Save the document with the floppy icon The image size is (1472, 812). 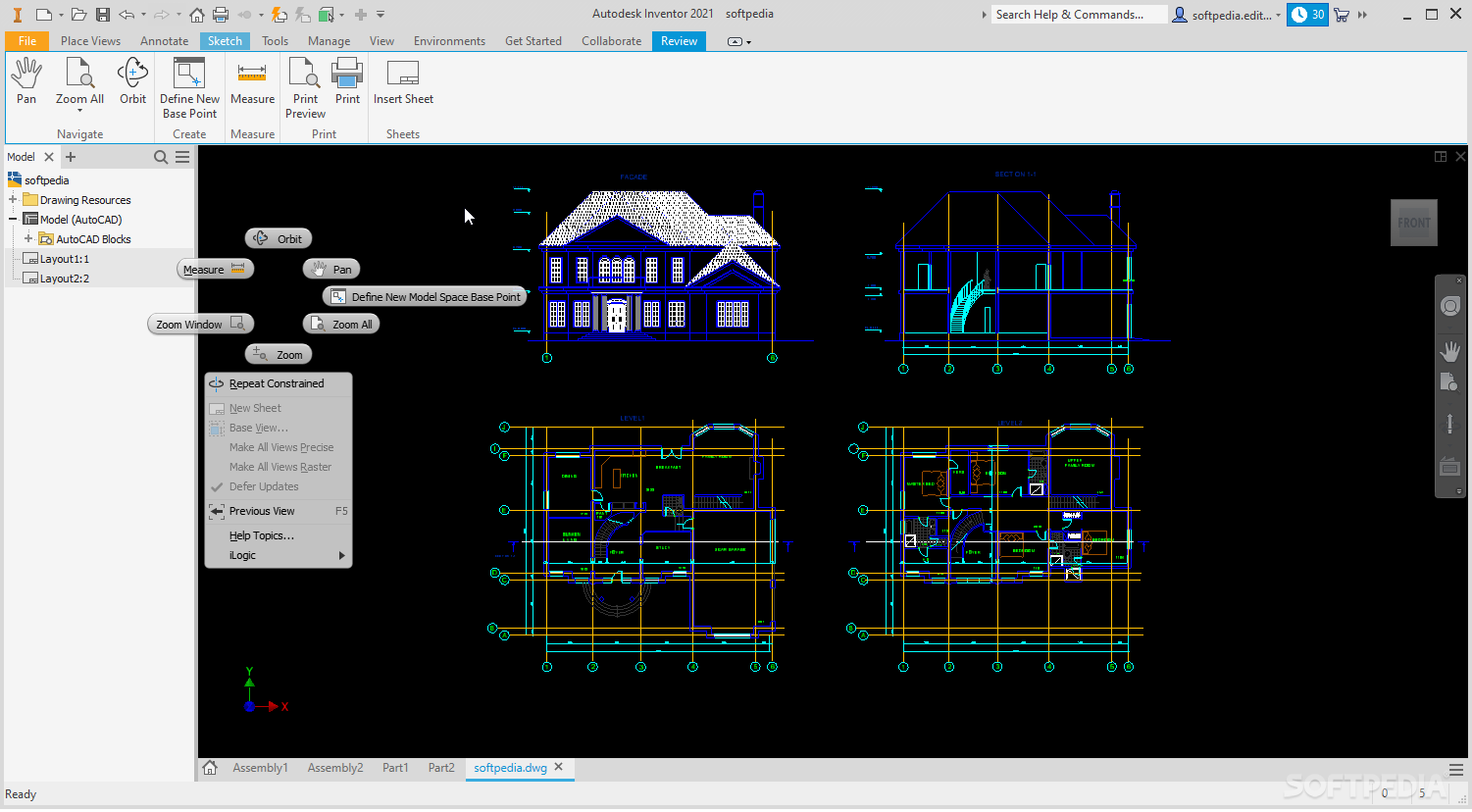point(103,15)
